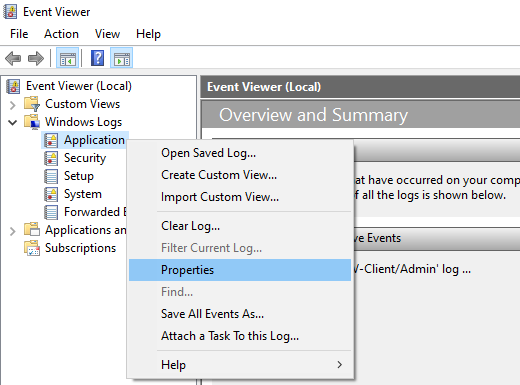Select the System log tree item
The image size is (520, 385).
(x=83, y=194)
